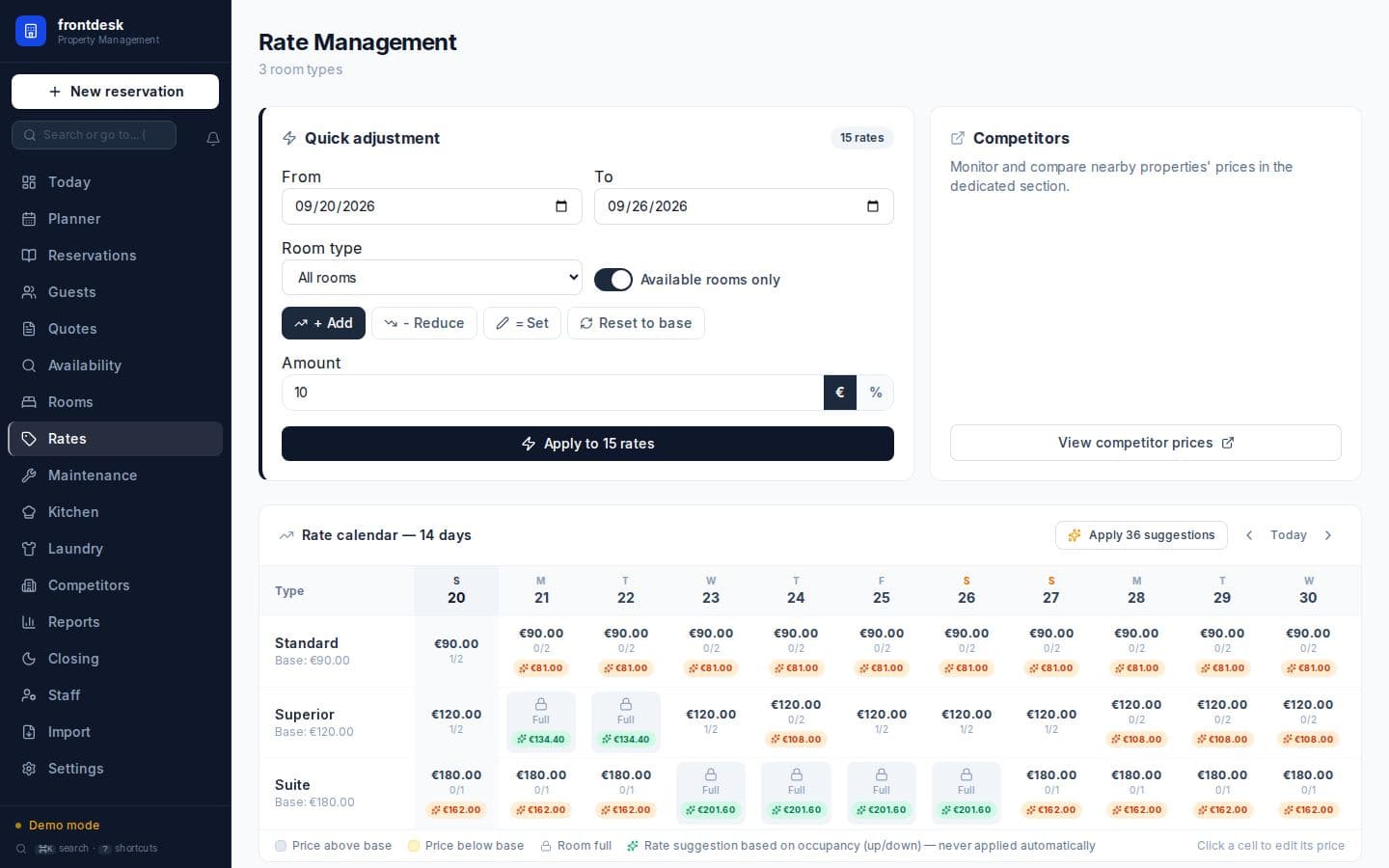Open calendar picker in To date field

tap(873, 206)
